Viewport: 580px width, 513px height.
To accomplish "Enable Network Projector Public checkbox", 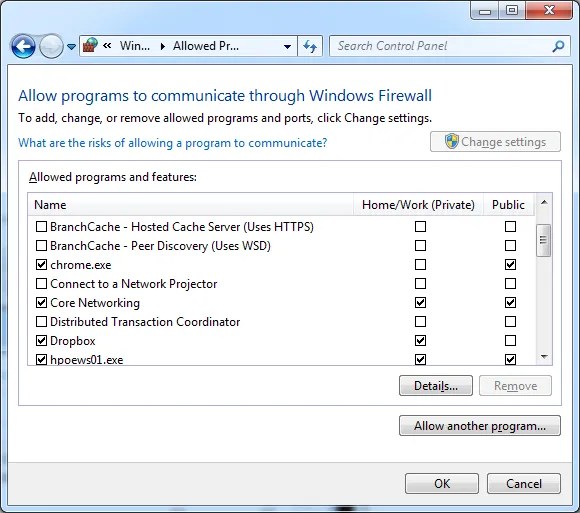I will click(x=510, y=284).
